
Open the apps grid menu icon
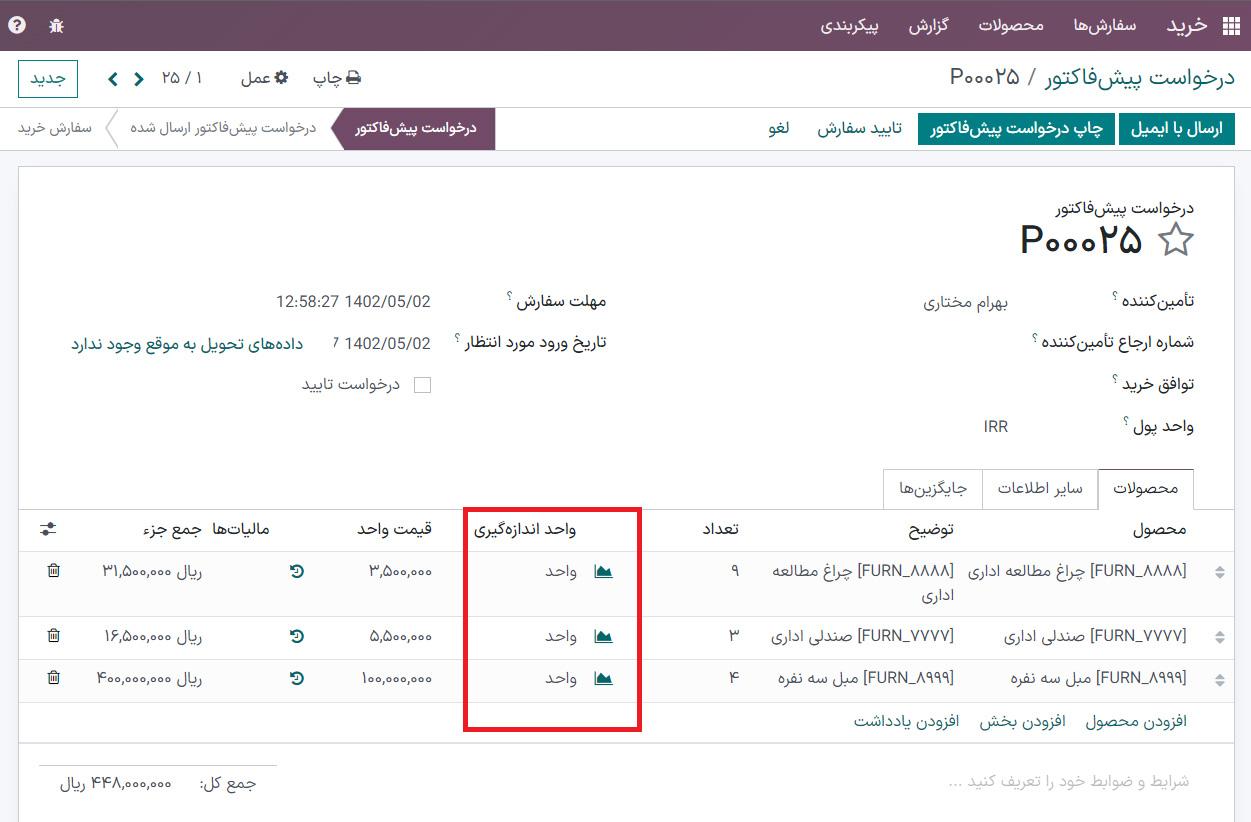[x=1229, y=26]
